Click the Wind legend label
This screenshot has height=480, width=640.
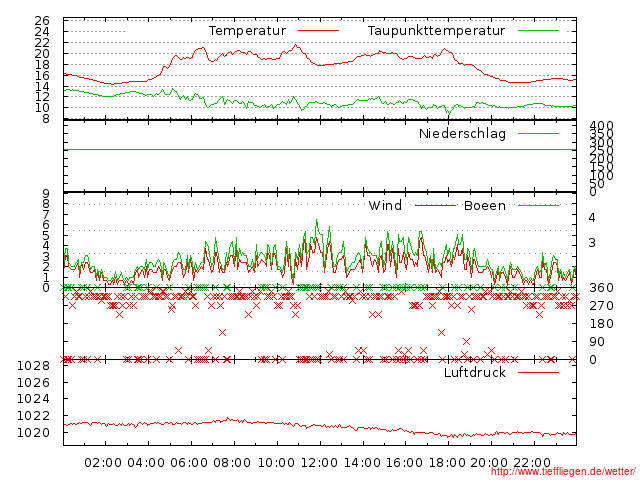pyautogui.click(x=385, y=205)
